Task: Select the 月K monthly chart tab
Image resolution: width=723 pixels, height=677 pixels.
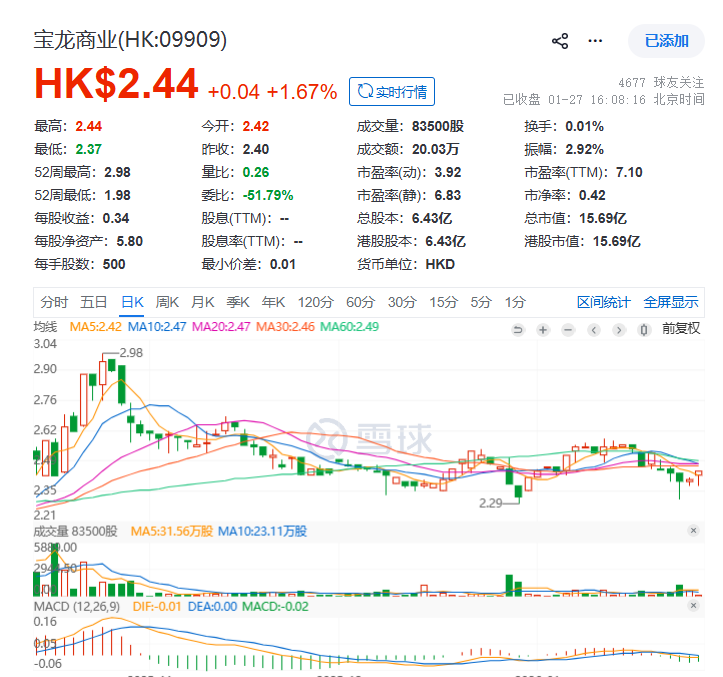Action: tap(203, 302)
